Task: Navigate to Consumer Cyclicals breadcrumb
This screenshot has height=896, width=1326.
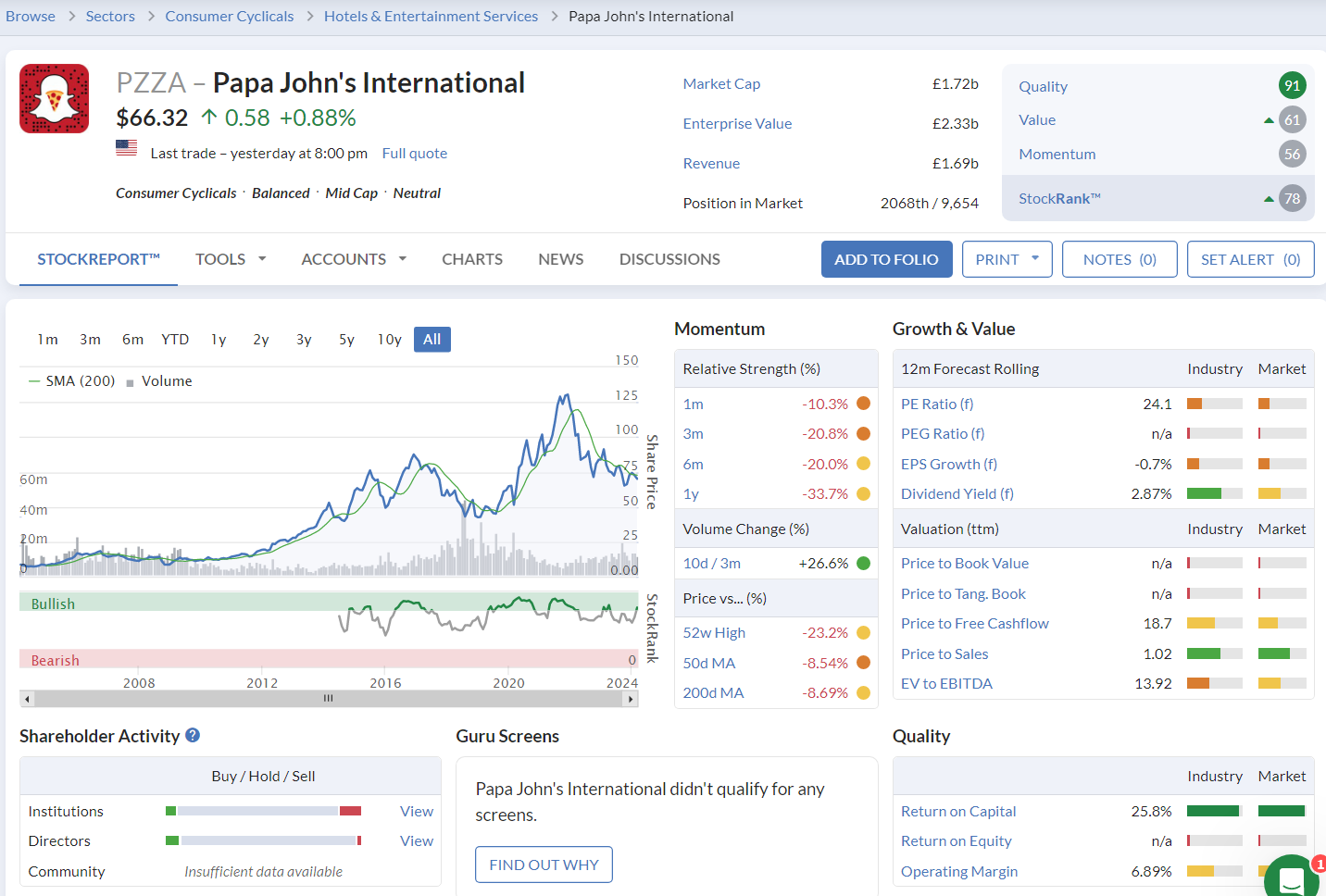Action: coord(230,17)
